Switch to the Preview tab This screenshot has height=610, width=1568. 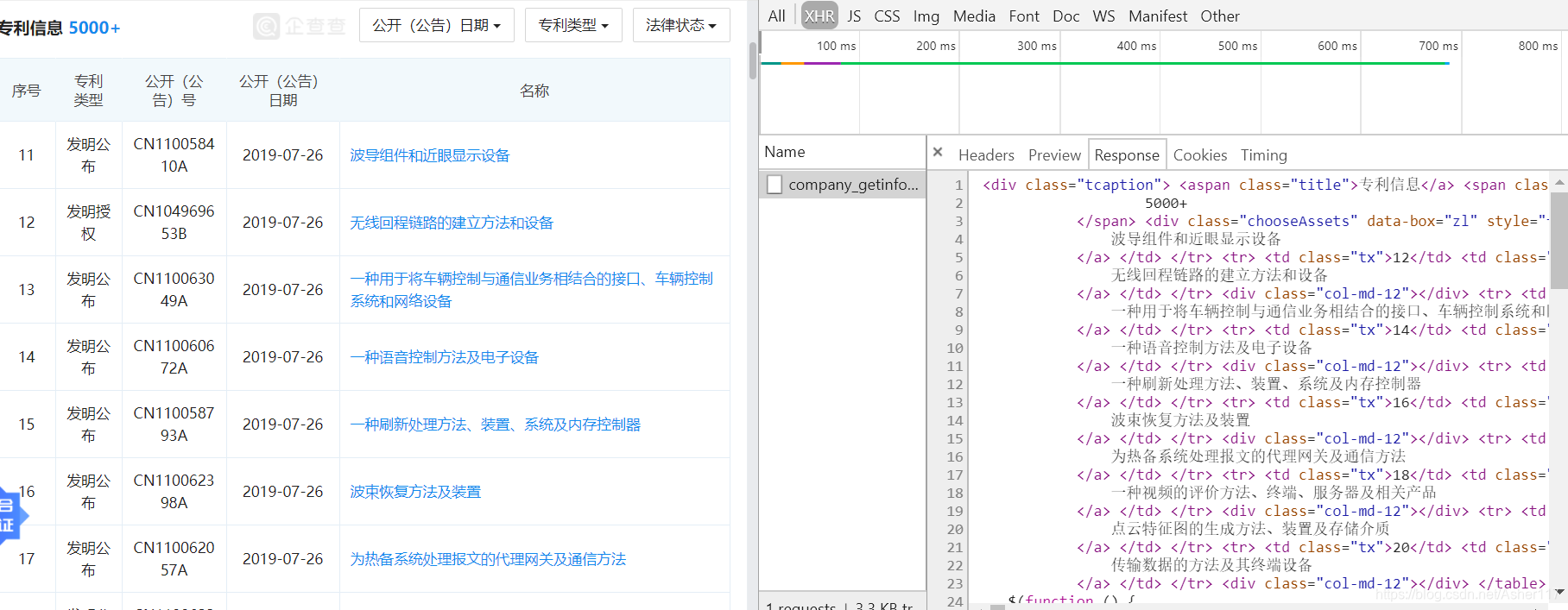pos(1054,155)
